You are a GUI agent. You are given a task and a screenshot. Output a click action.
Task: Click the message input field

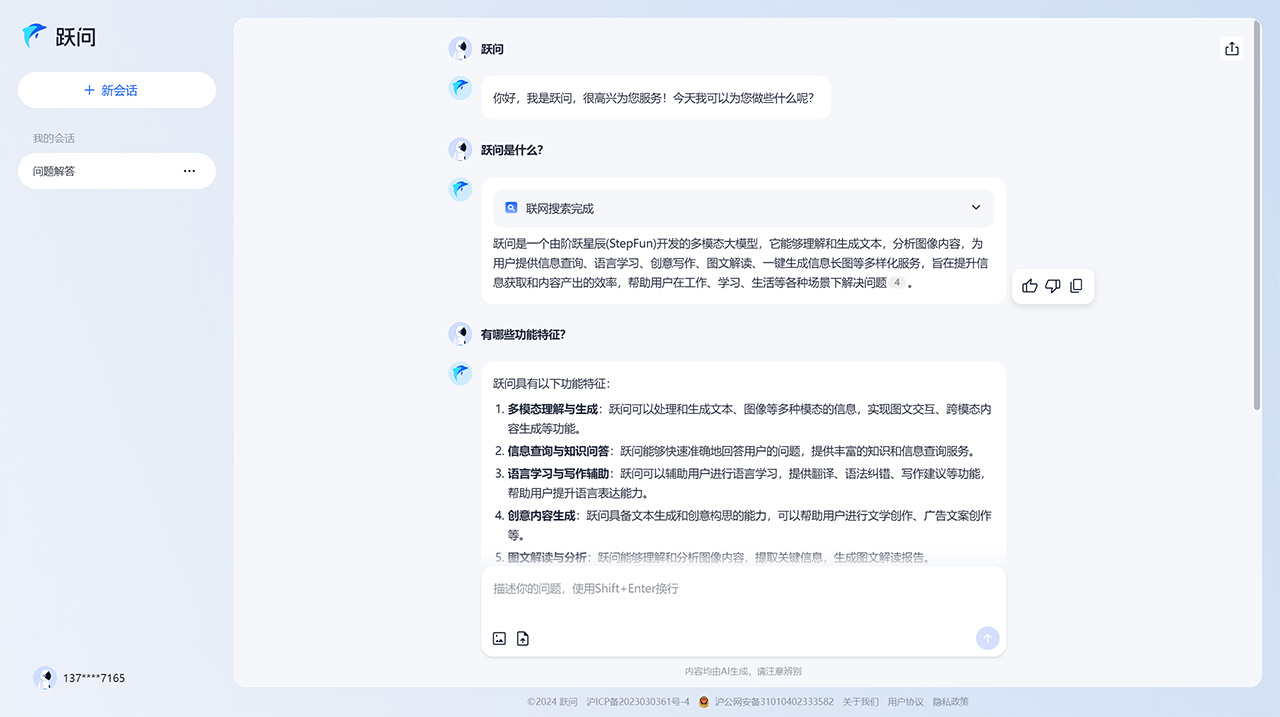[x=700, y=589]
